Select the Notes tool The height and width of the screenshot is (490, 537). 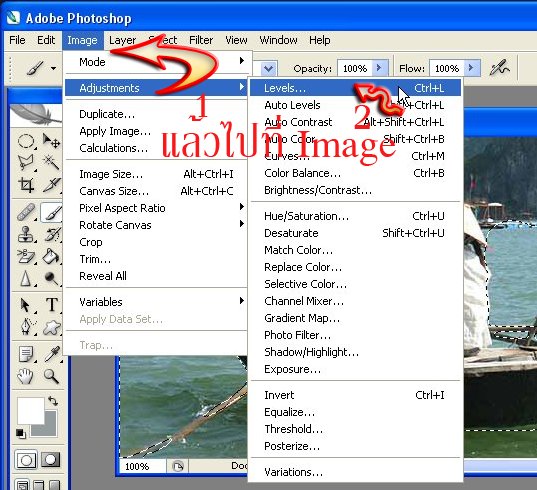tap(26, 354)
